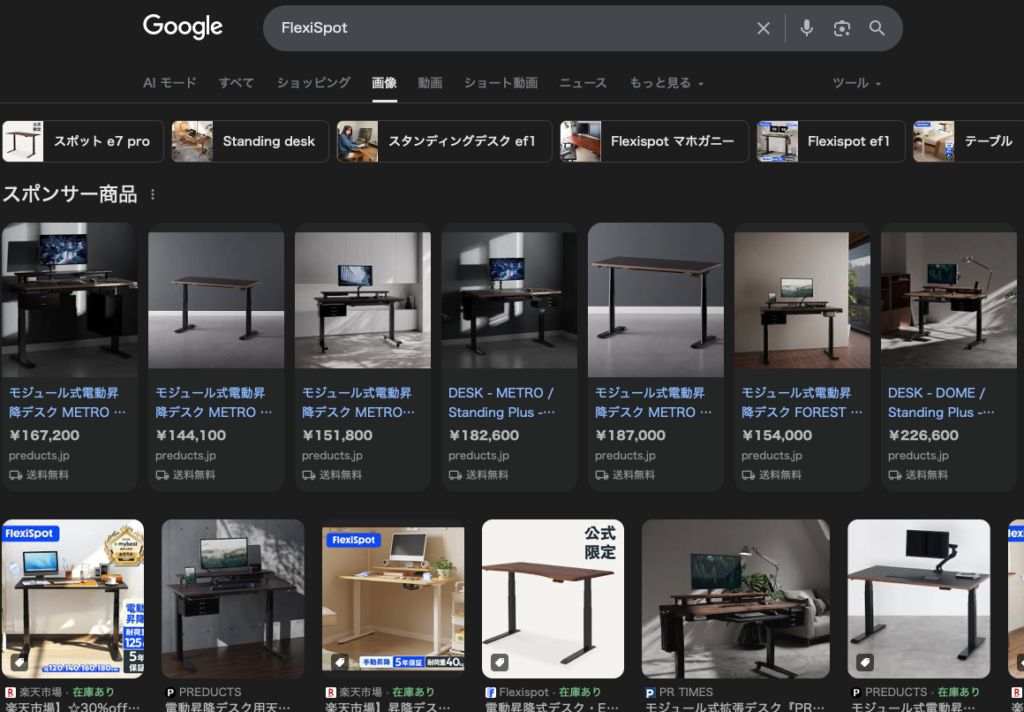Switch to the ショッピング tab
The image size is (1024, 712).
click(313, 83)
